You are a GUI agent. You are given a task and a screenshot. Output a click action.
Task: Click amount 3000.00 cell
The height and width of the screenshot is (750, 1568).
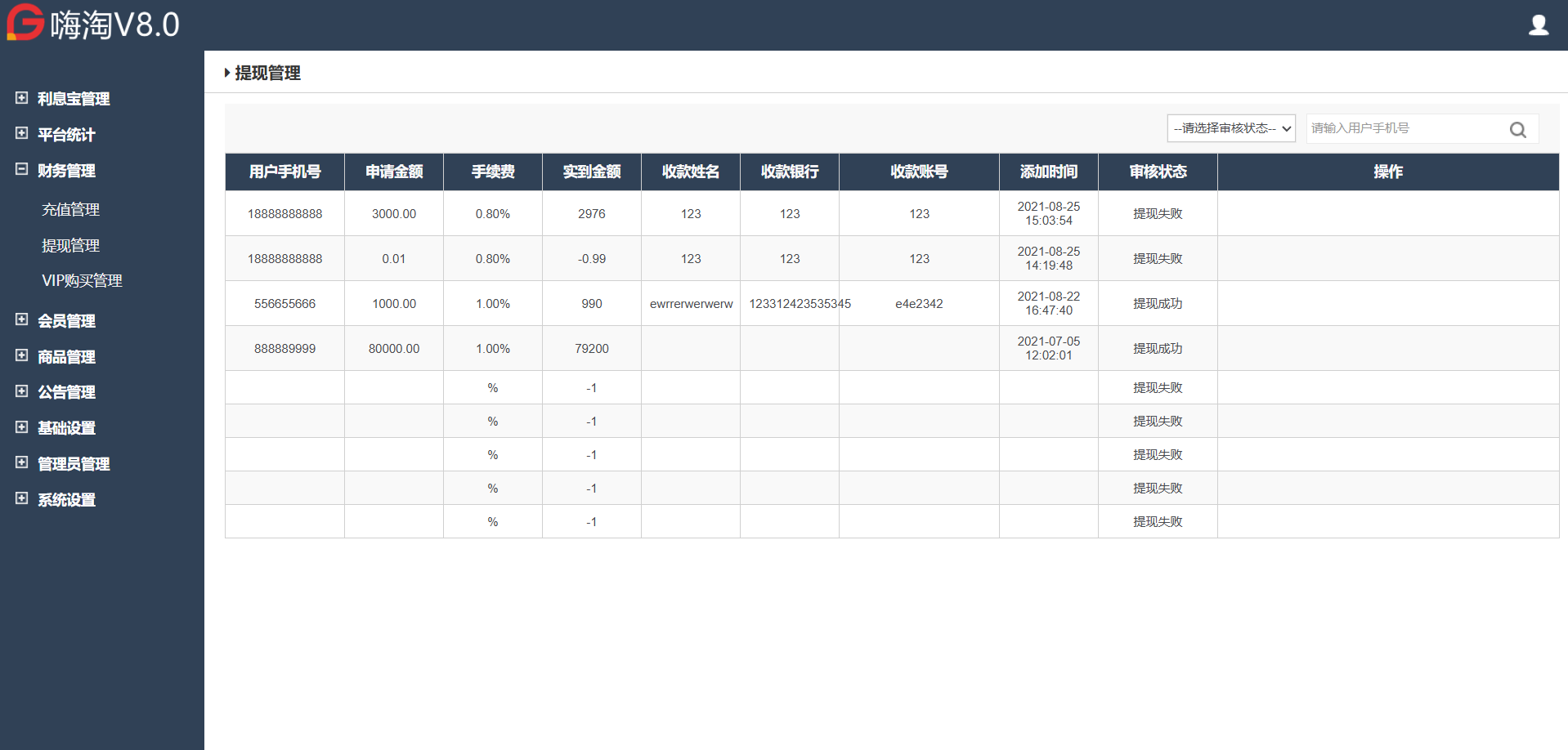pos(394,214)
